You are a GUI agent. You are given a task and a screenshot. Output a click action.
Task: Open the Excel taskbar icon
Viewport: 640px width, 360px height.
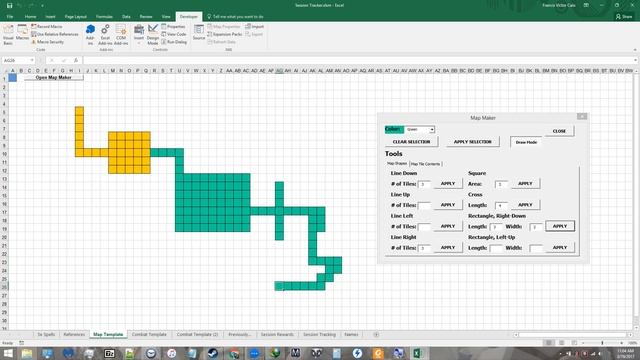tap(418, 353)
